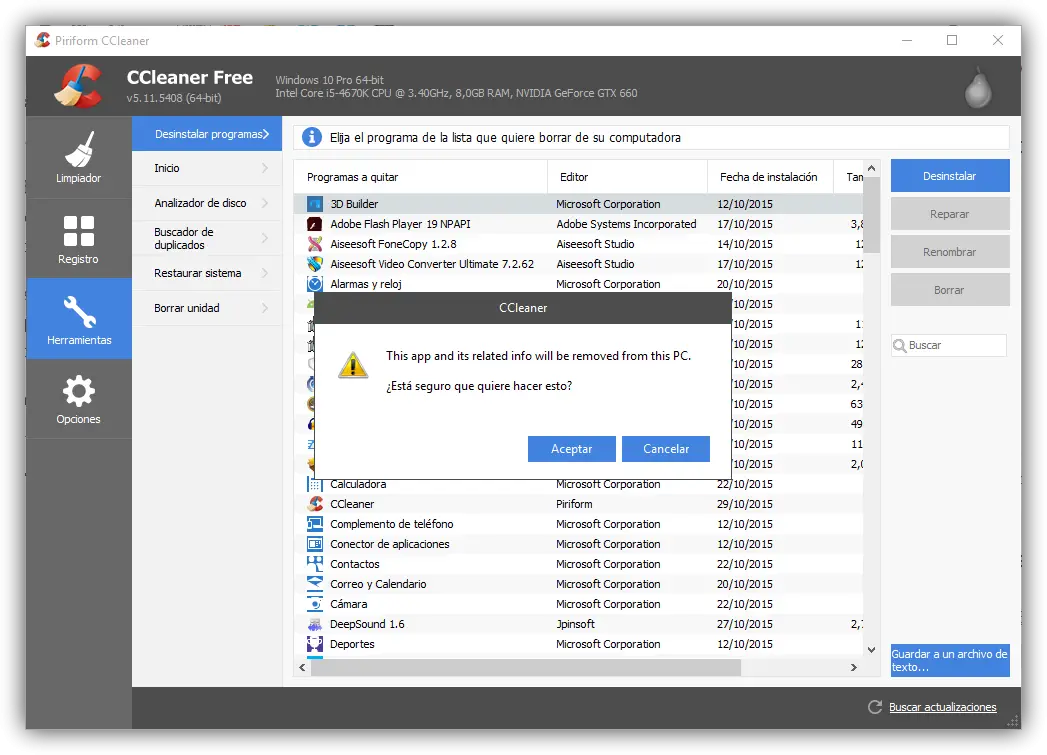Open the Inicio tools tab
1047x755 pixels.
(207, 168)
